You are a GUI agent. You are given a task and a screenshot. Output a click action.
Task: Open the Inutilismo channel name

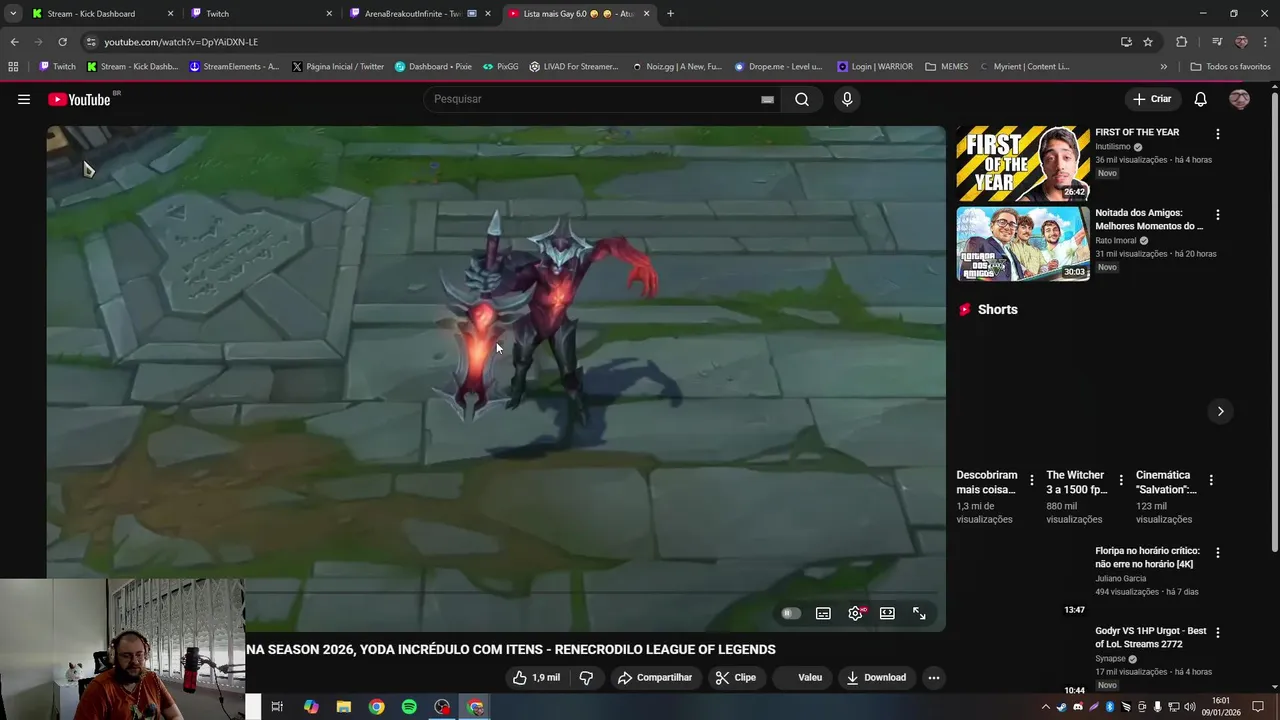tap(1112, 147)
